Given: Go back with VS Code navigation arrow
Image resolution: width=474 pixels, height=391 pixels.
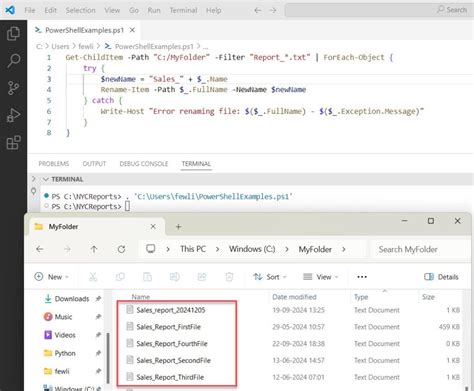Looking at the screenshot, I should 258,10.
